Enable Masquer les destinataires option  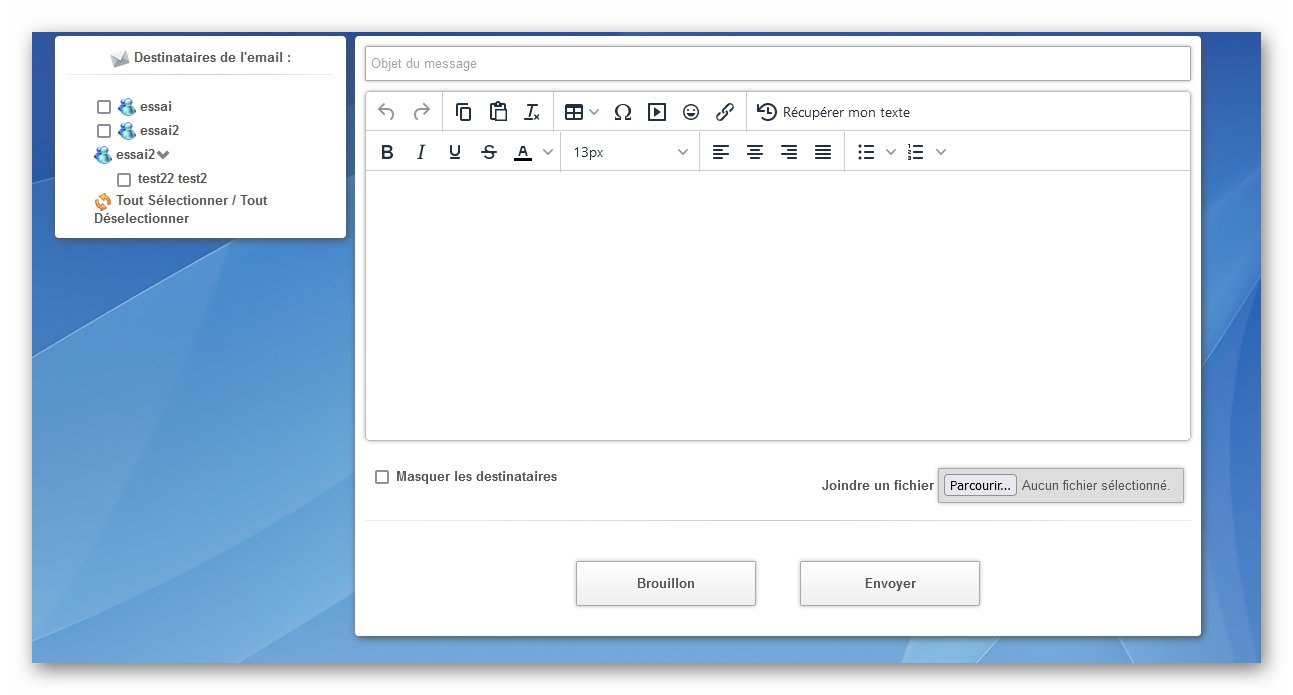point(382,477)
